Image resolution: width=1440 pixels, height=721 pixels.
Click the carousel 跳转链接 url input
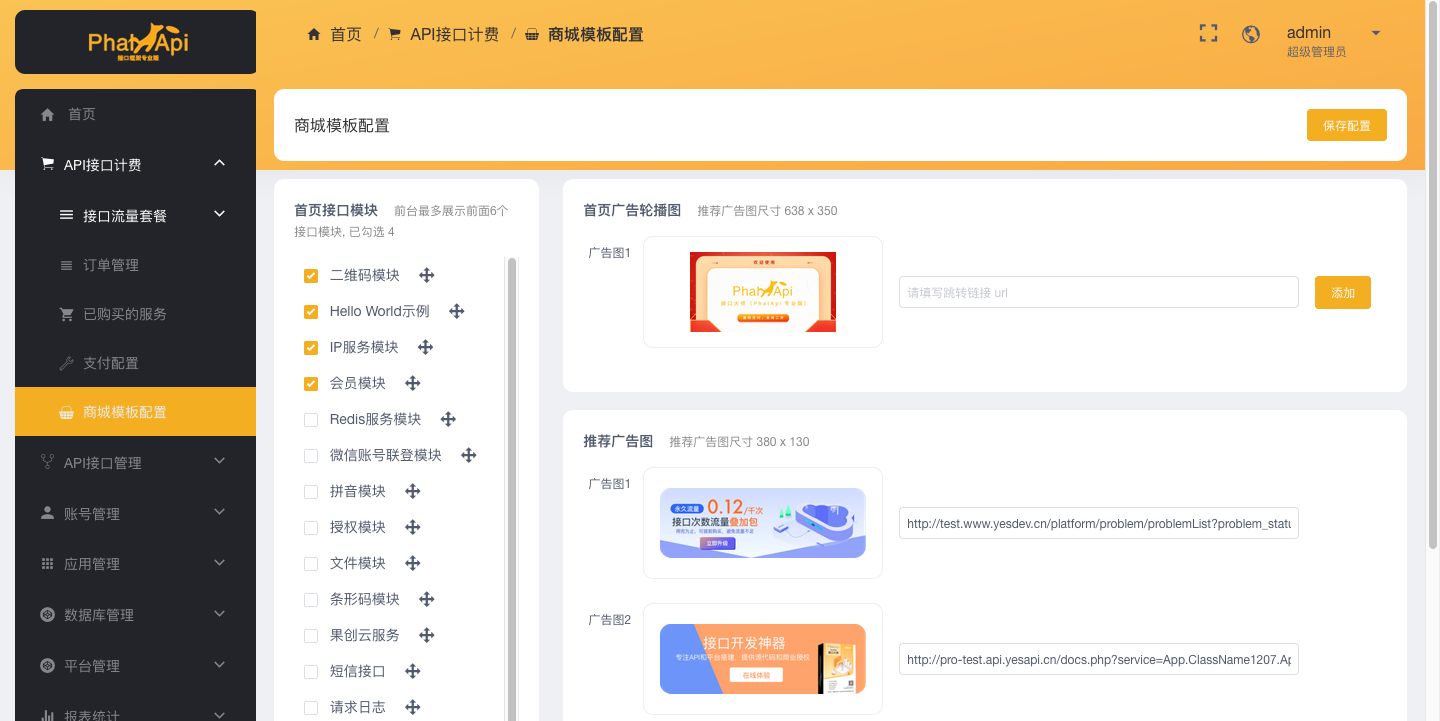pyautogui.click(x=1098, y=292)
